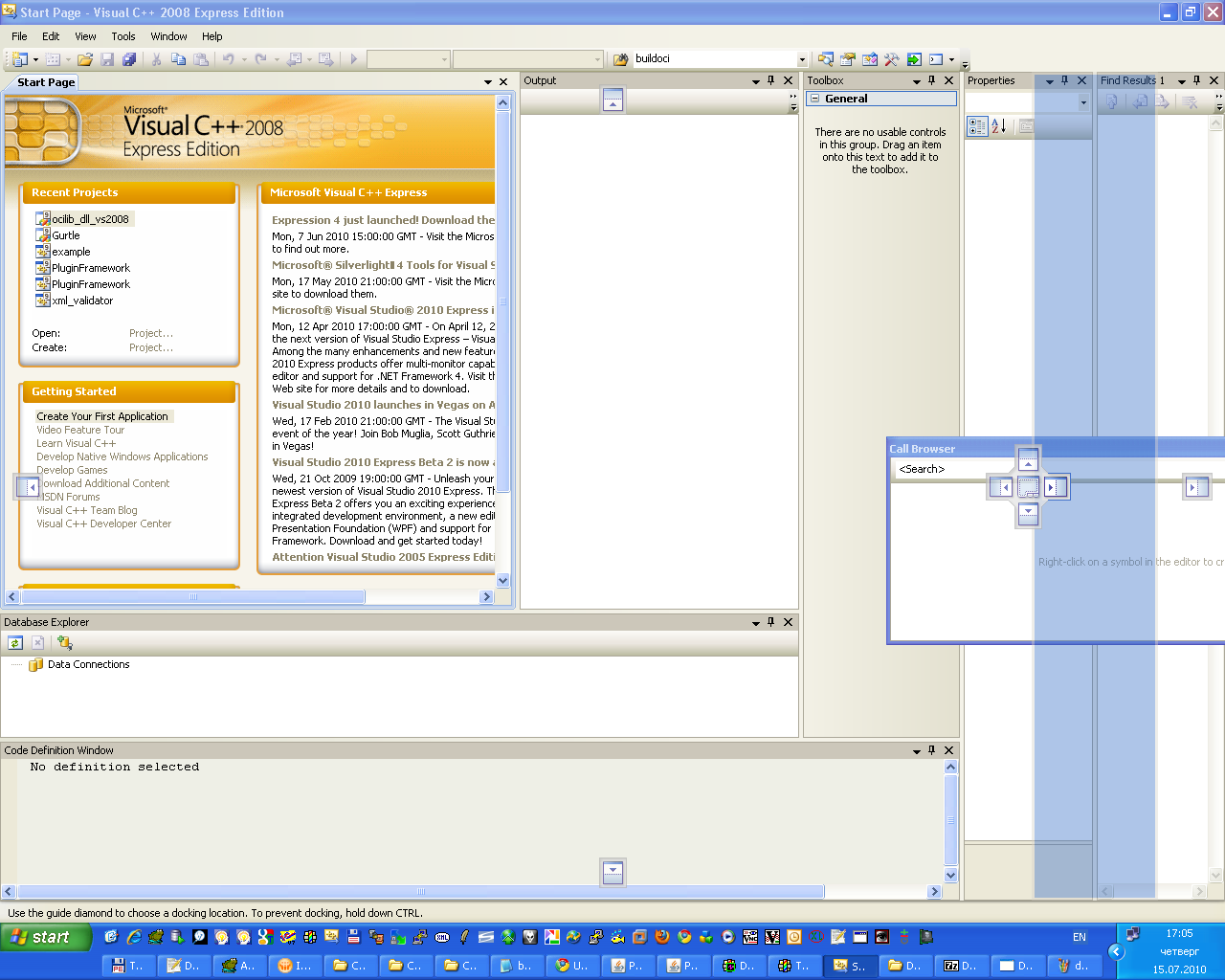Click Connect to Database icon
Image resolution: width=1225 pixels, height=980 pixels.
pos(64,643)
